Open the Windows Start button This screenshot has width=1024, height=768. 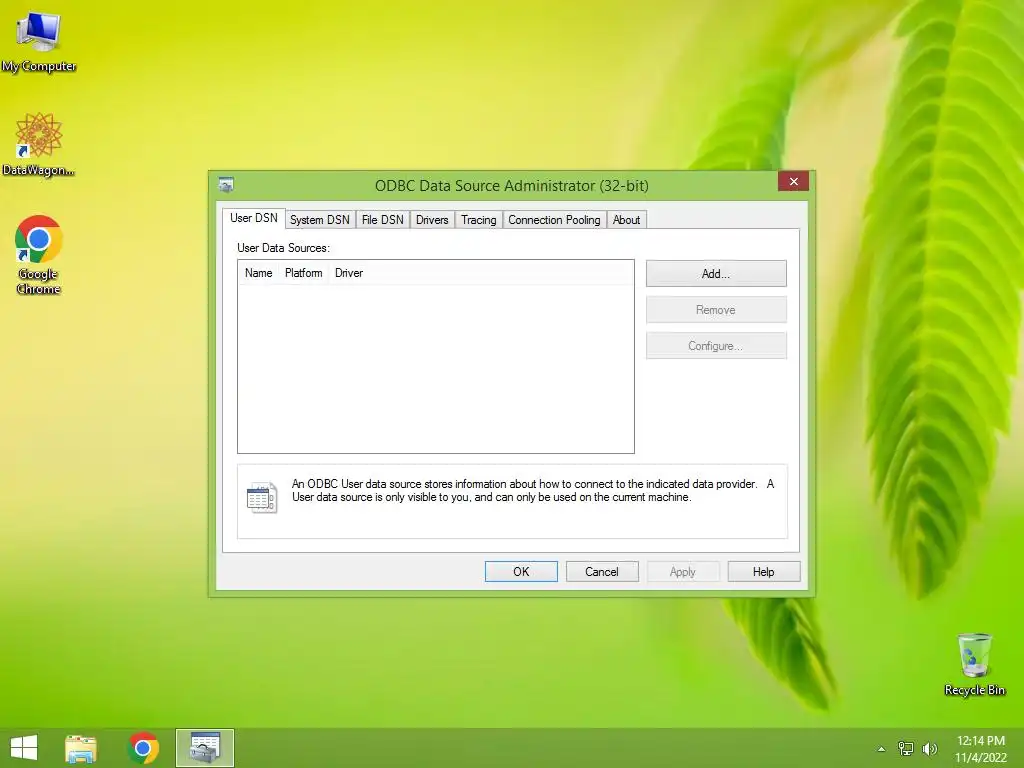[24, 748]
